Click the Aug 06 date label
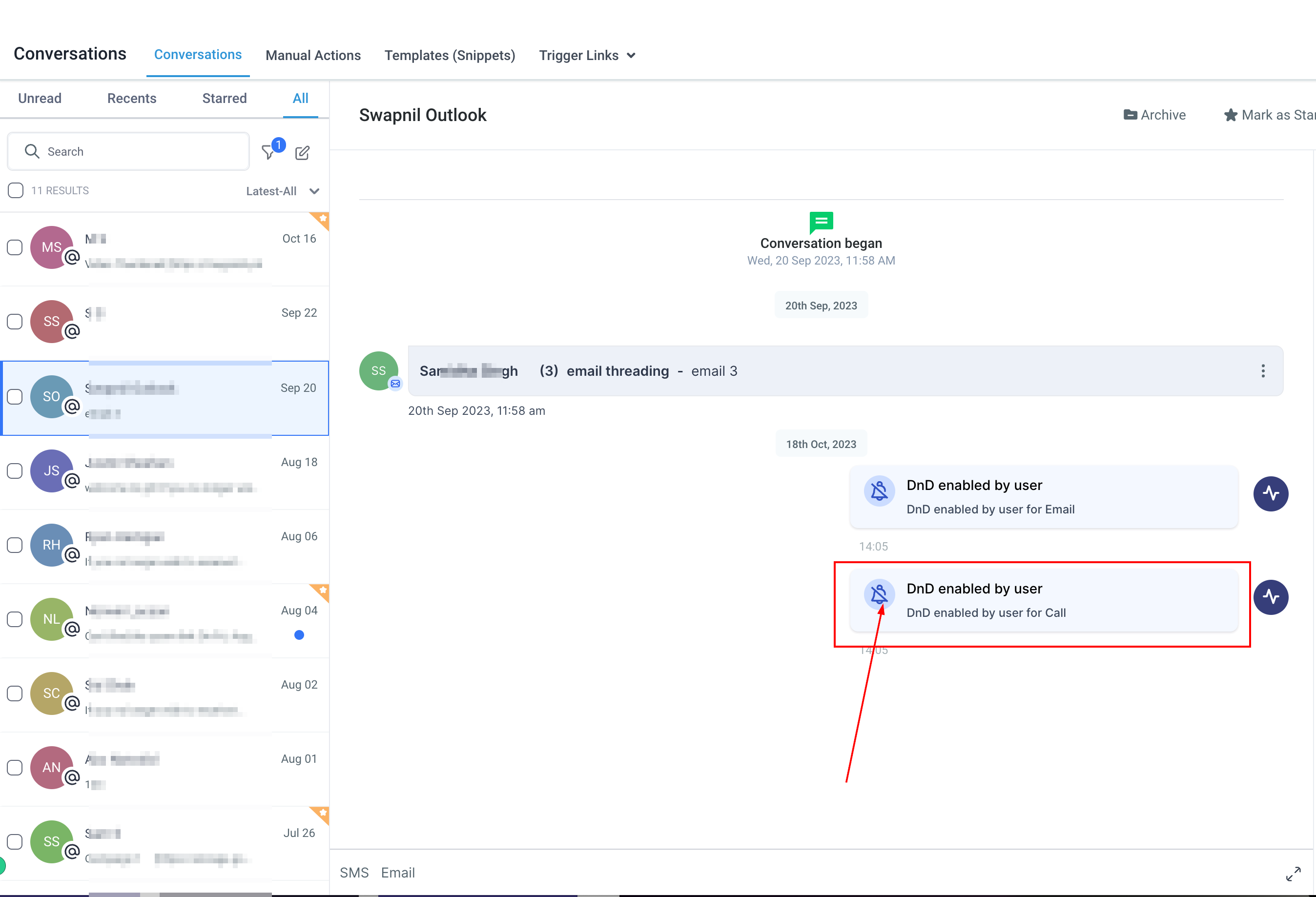This screenshot has width=1316, height=897. pos(299,536)
